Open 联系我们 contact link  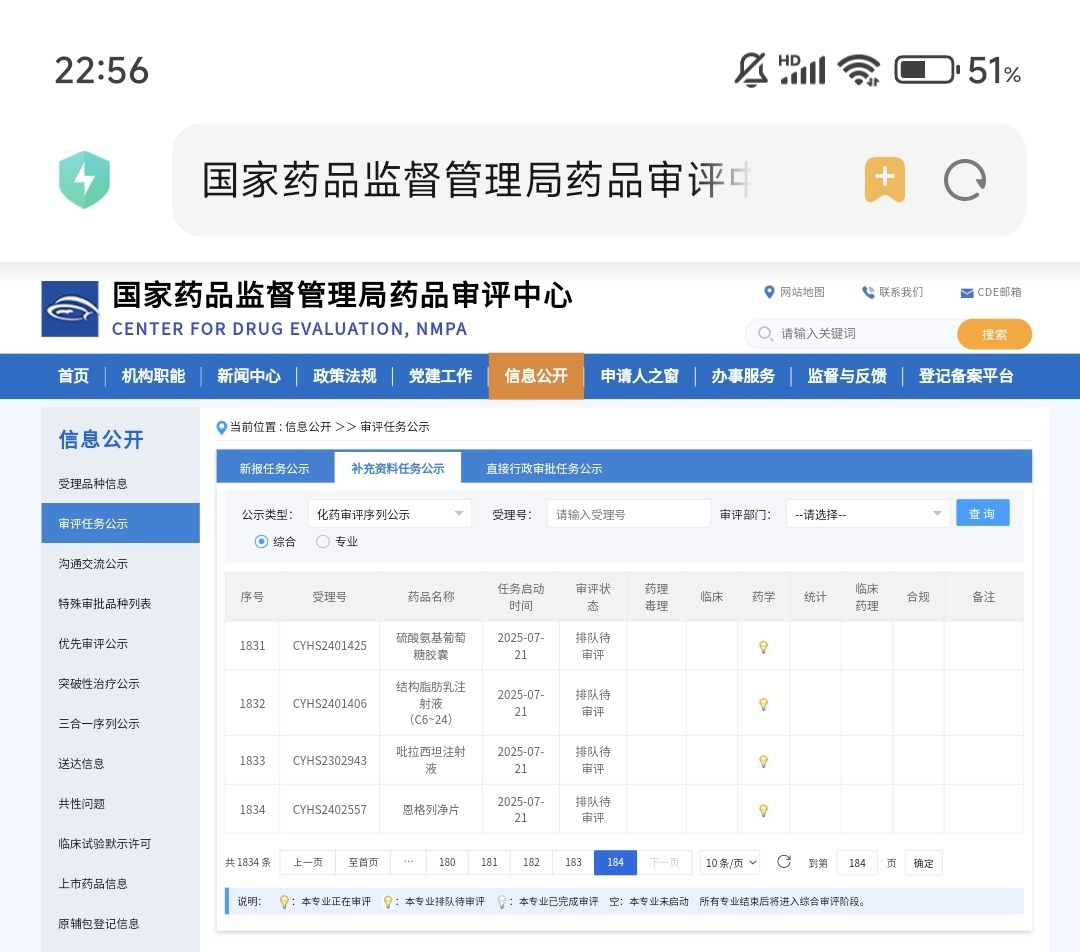[x=893, y=292]
